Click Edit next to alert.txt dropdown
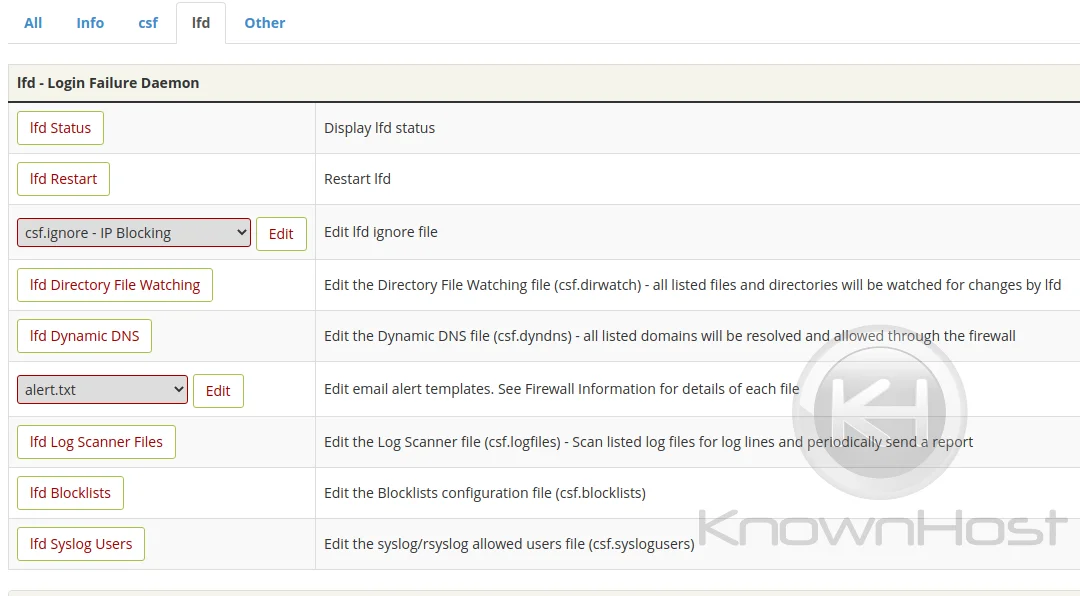This screenshot has height=596, width=1080. (218, 391)
